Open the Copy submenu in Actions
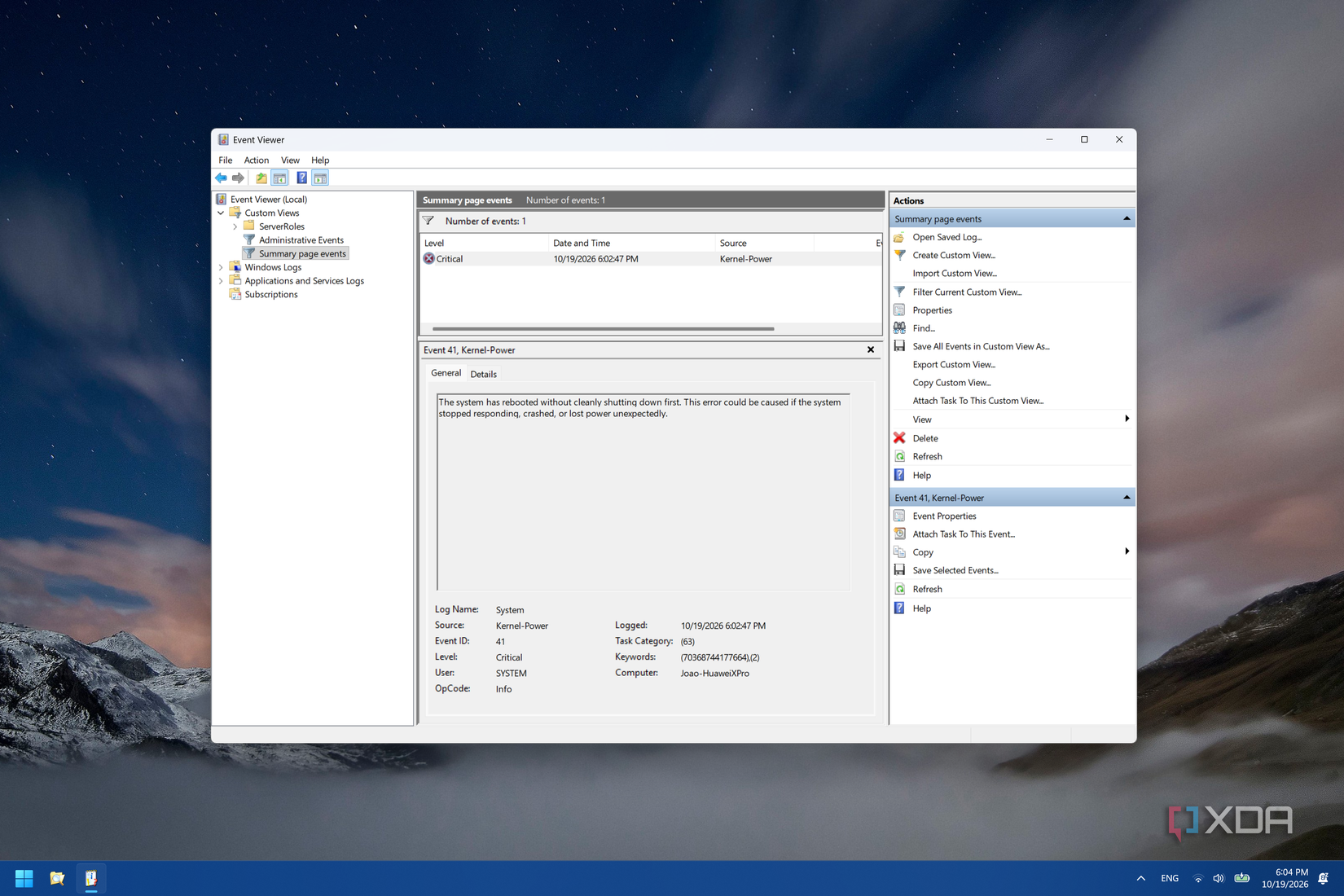 pyautogui.click(x=1012, y=552)
